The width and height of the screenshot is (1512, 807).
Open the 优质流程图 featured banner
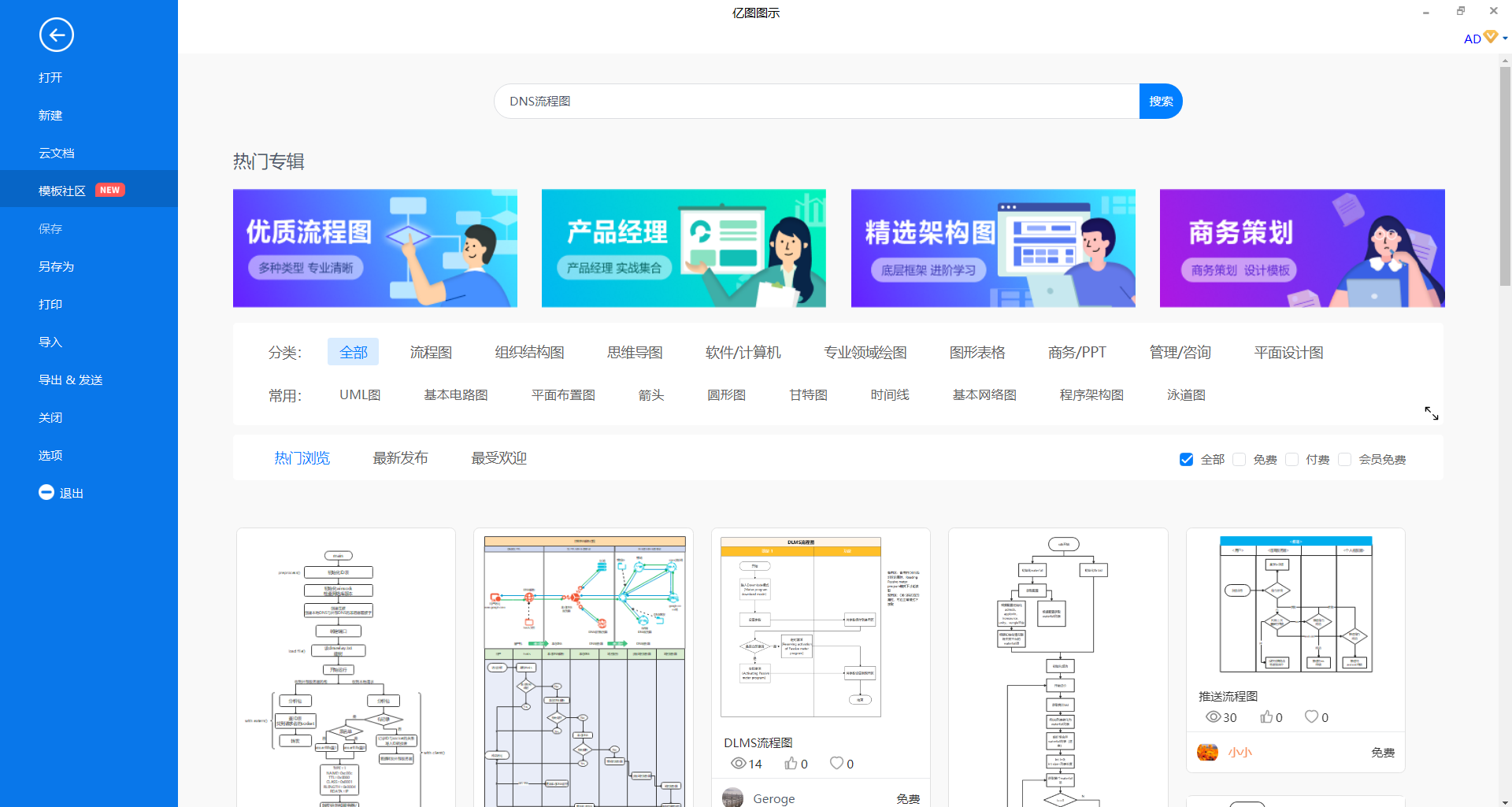coord(375,248)
